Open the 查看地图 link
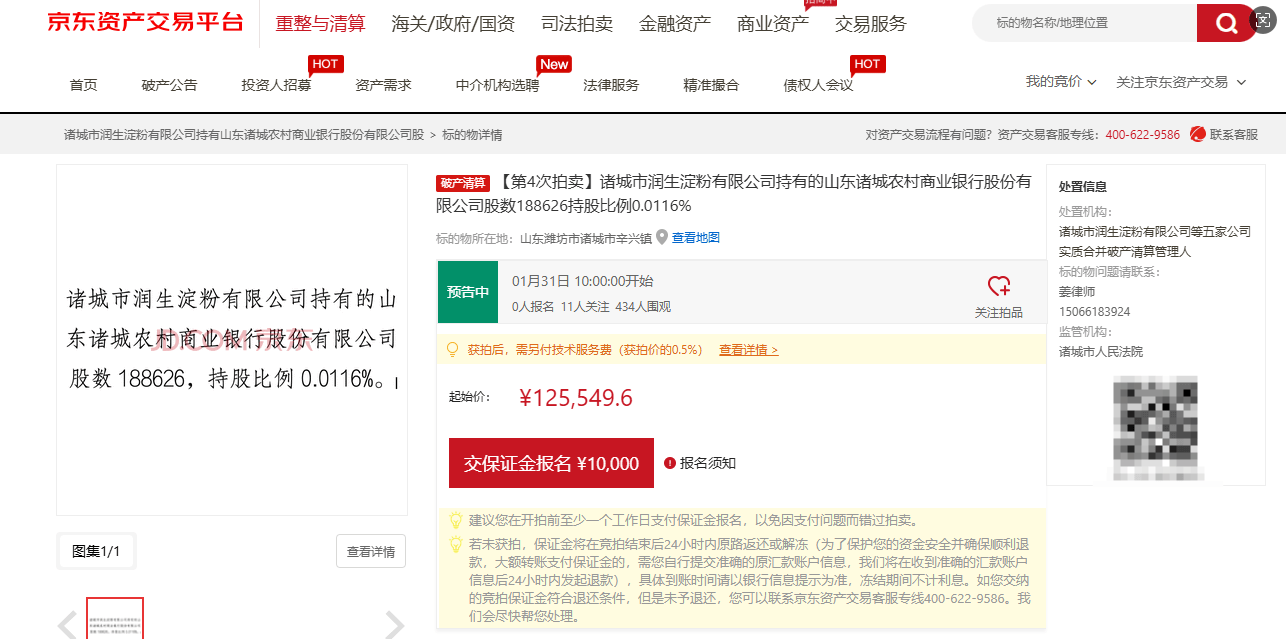 click(x=695, y=238)
